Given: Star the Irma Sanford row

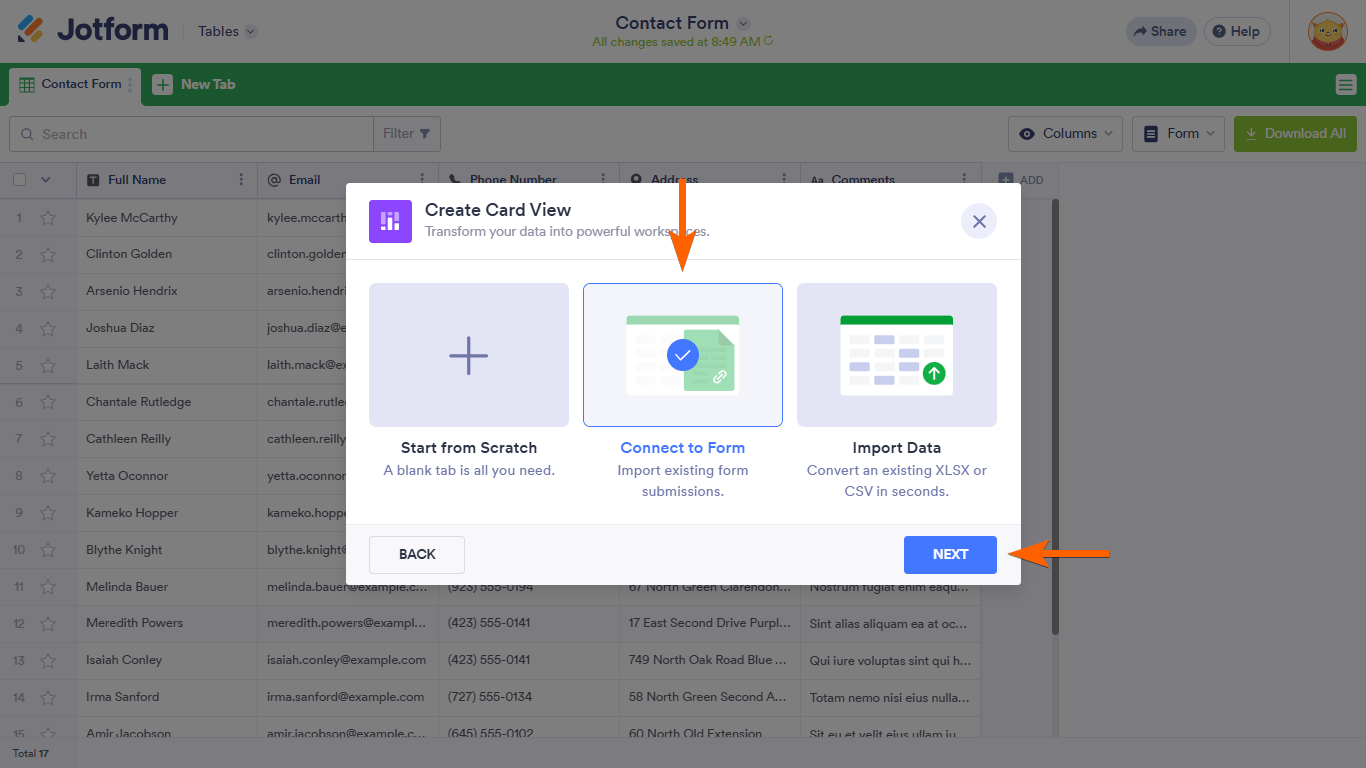Looking at the screenshot, I should 47,698.
